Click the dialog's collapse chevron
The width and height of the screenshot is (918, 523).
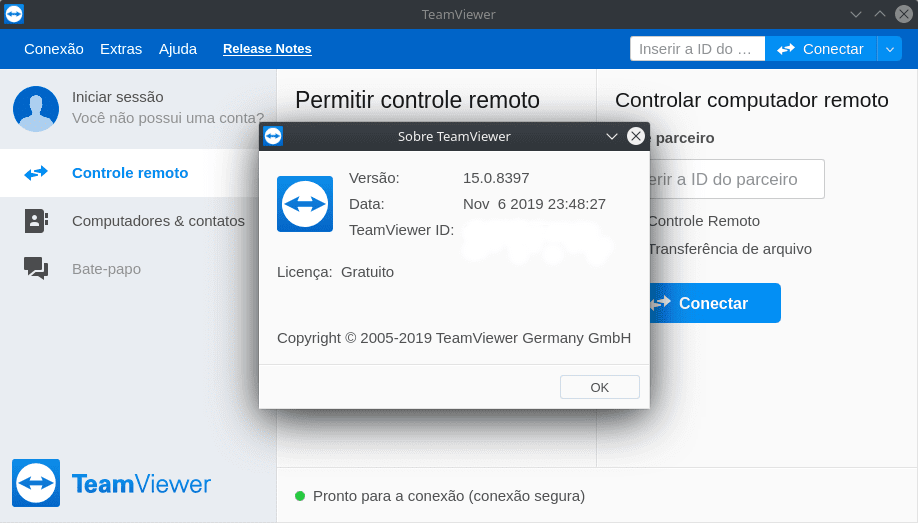point(612,136)
